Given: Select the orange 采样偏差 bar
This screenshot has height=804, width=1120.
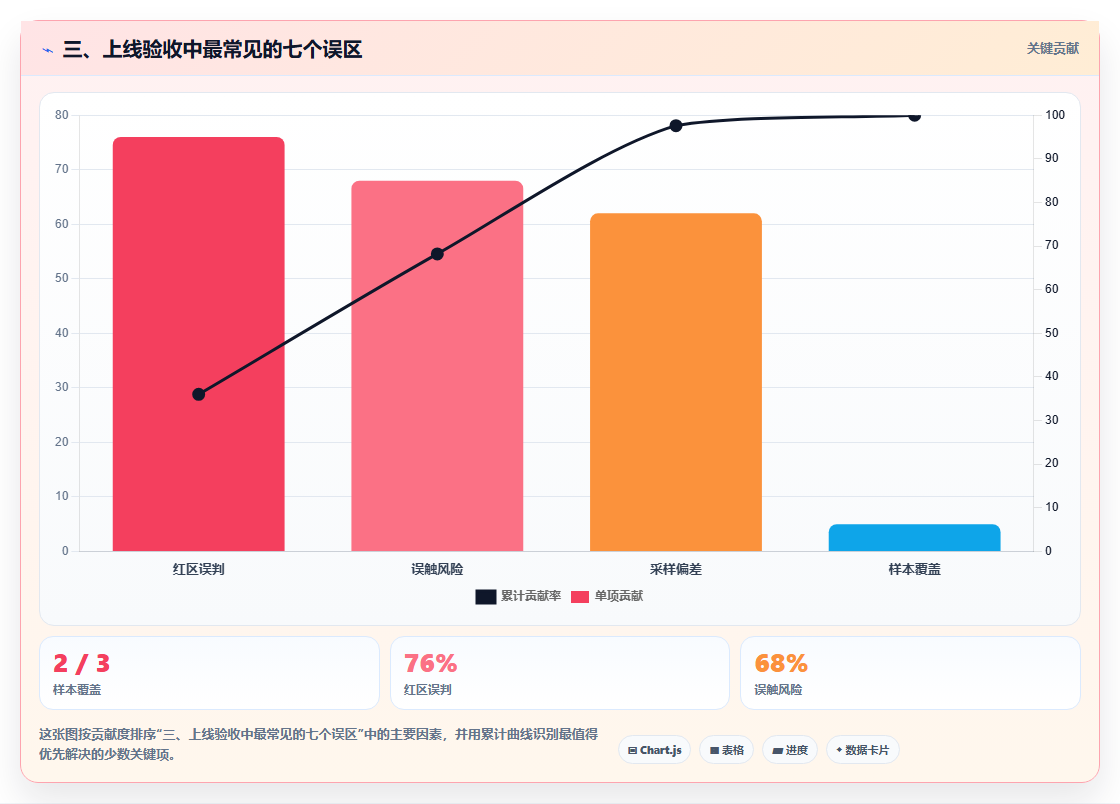Looking at the screenshot, I should pyautogui.click(x=676, y=382).
